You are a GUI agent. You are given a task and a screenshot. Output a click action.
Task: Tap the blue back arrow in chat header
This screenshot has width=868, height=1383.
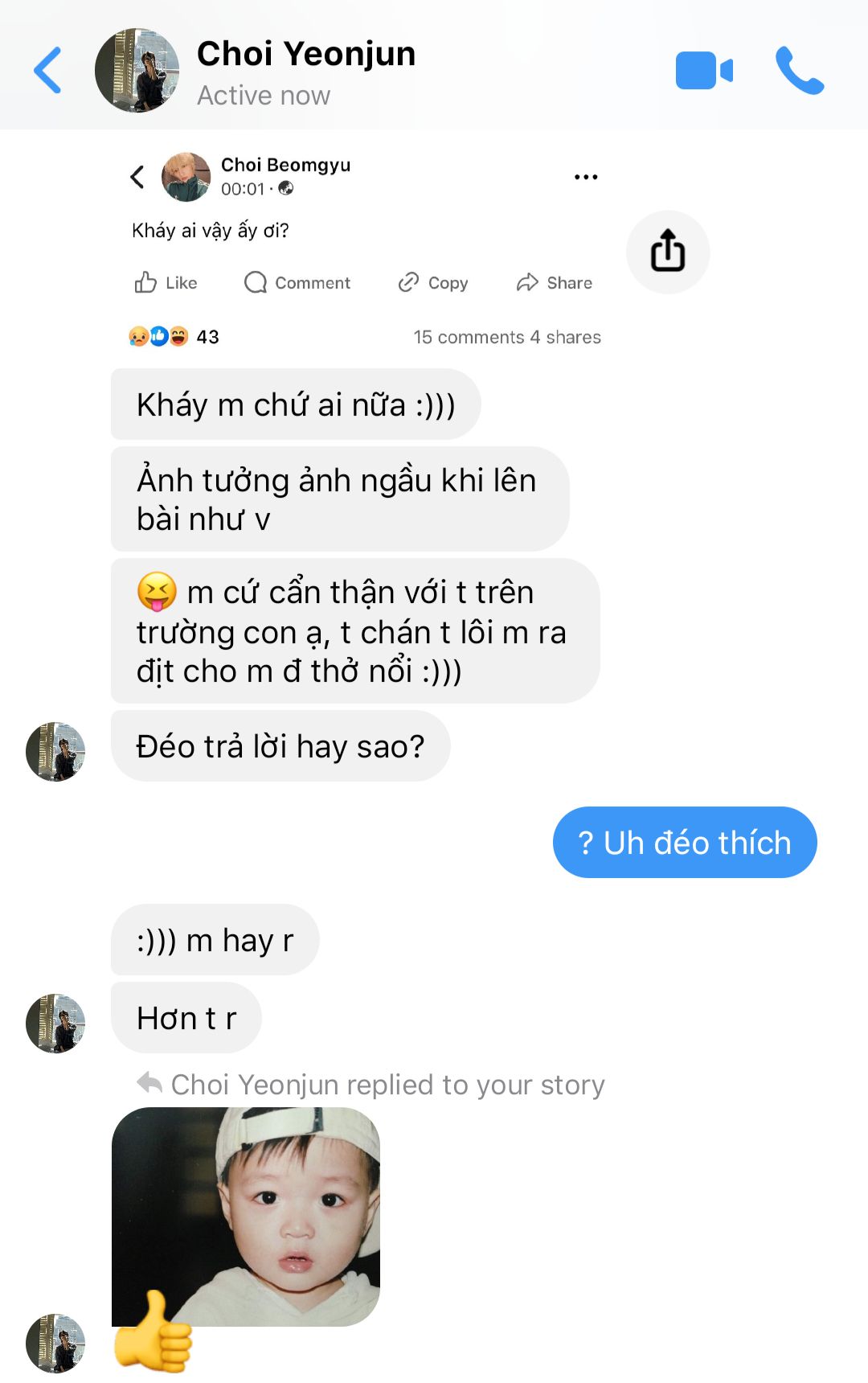point(47,71)
